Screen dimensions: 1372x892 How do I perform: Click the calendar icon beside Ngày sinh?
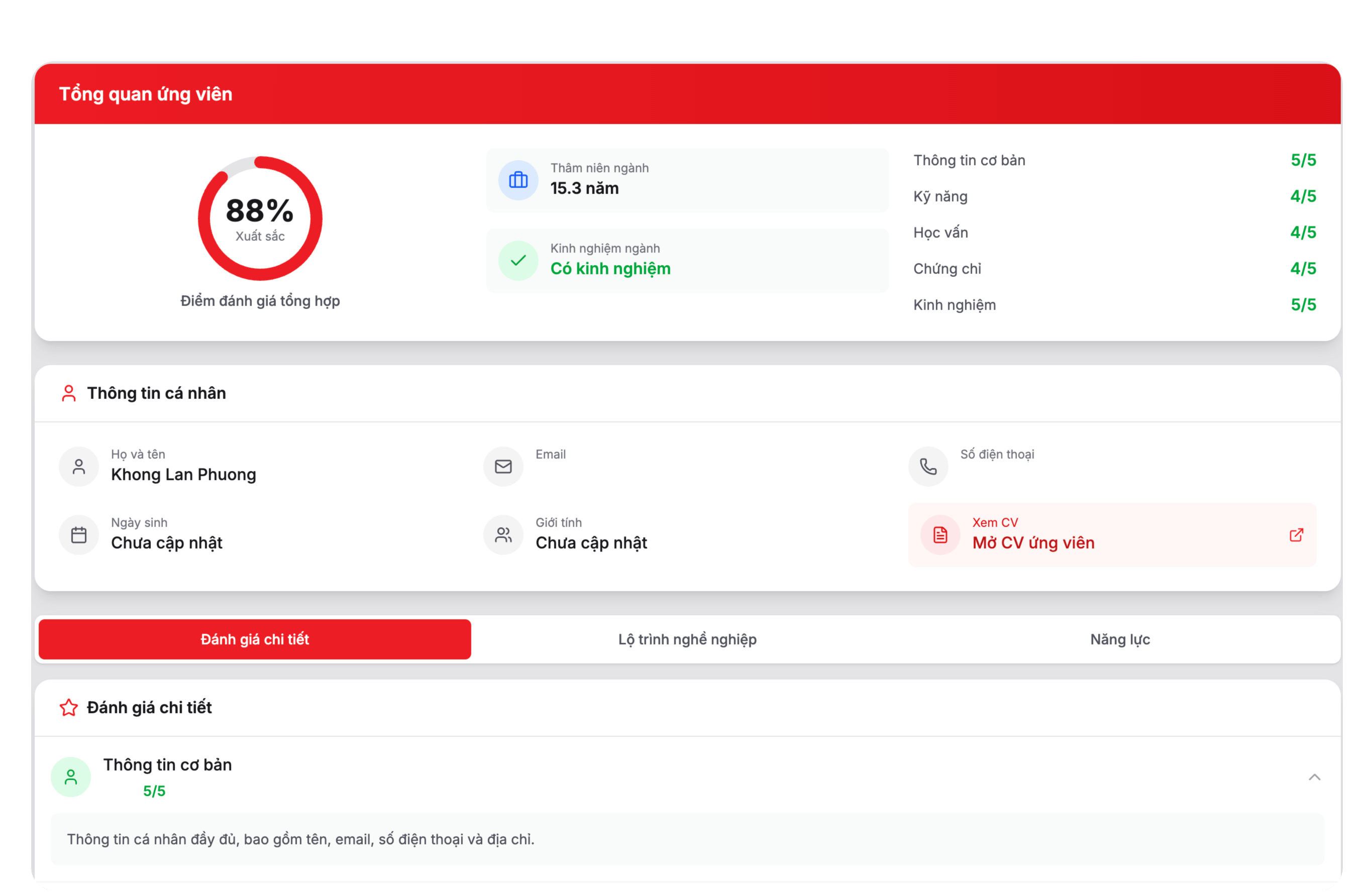(79, 535)
